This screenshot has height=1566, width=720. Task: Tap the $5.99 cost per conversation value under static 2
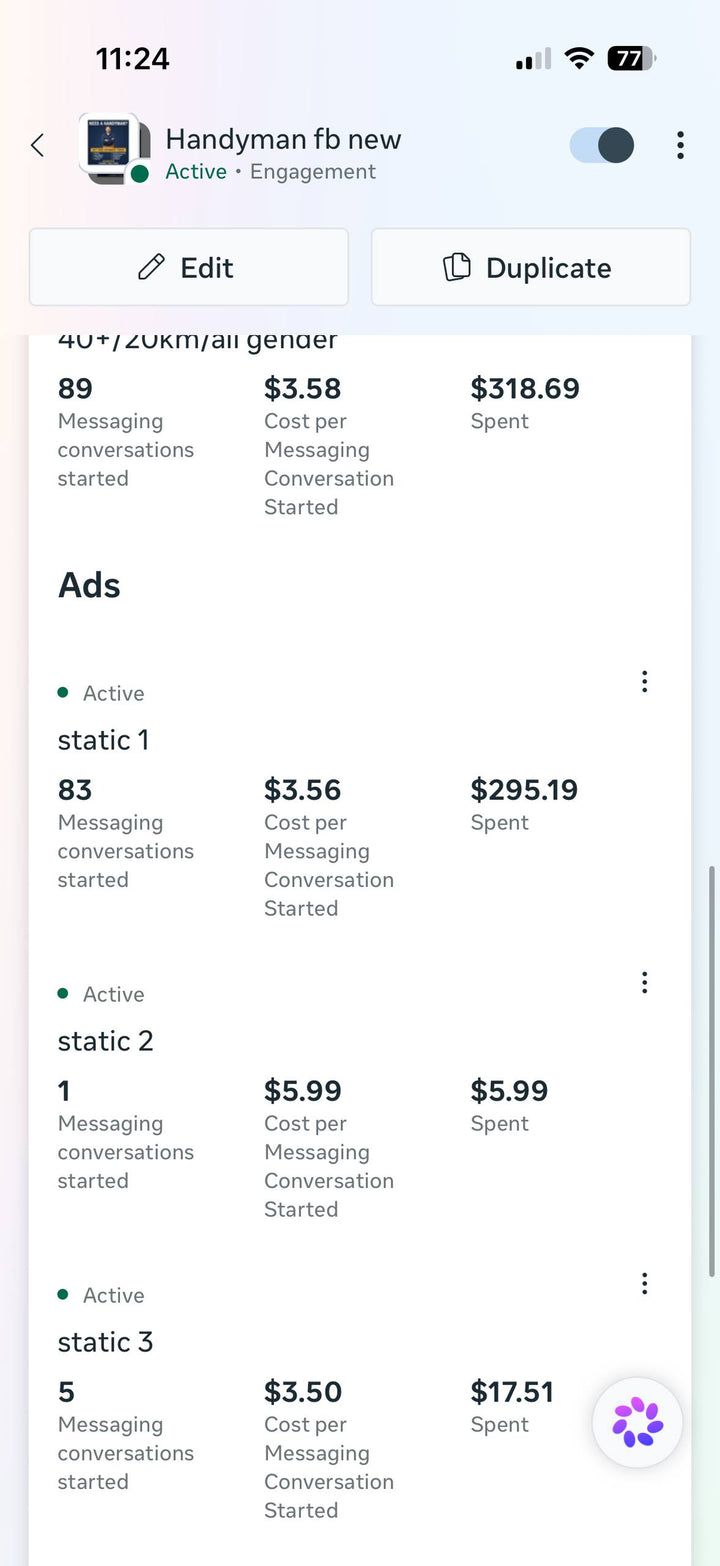point(303,1091)
